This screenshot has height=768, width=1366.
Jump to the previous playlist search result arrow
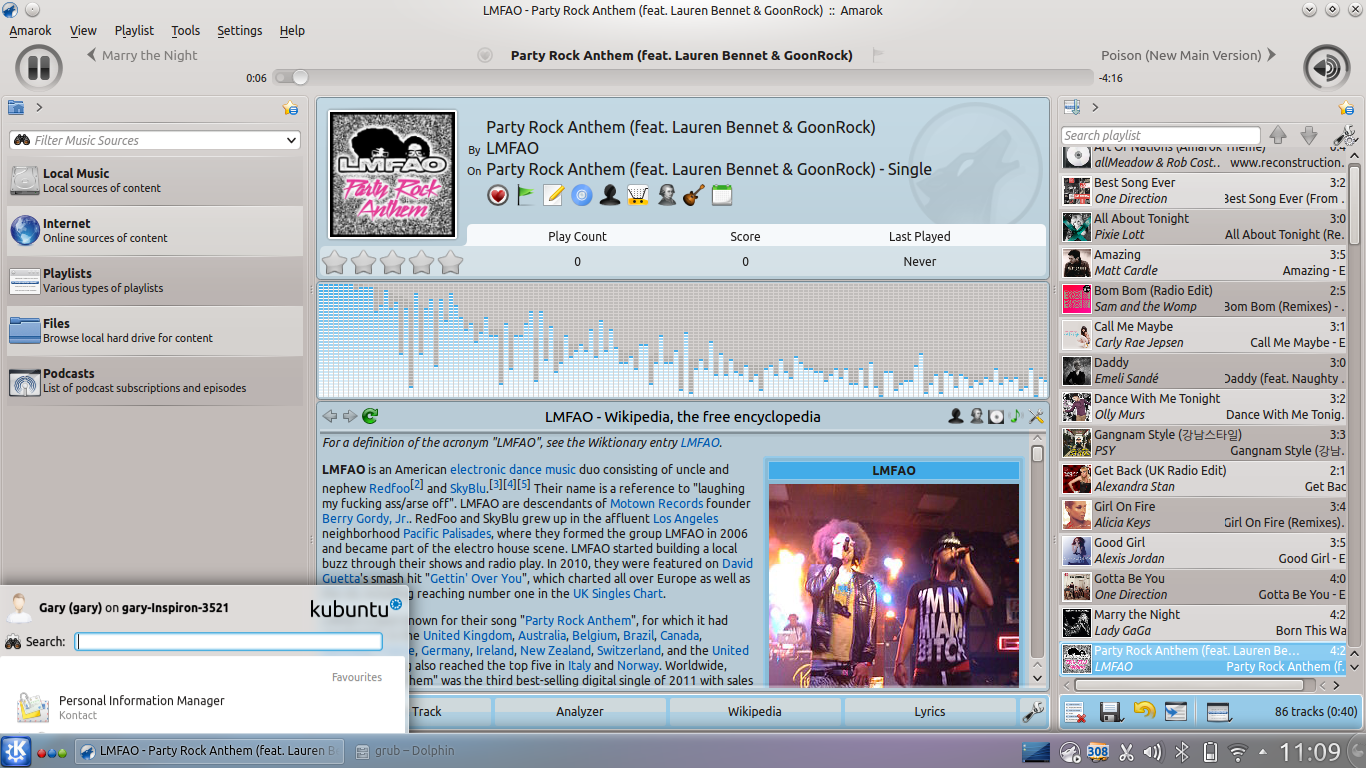click(1278, 136)
